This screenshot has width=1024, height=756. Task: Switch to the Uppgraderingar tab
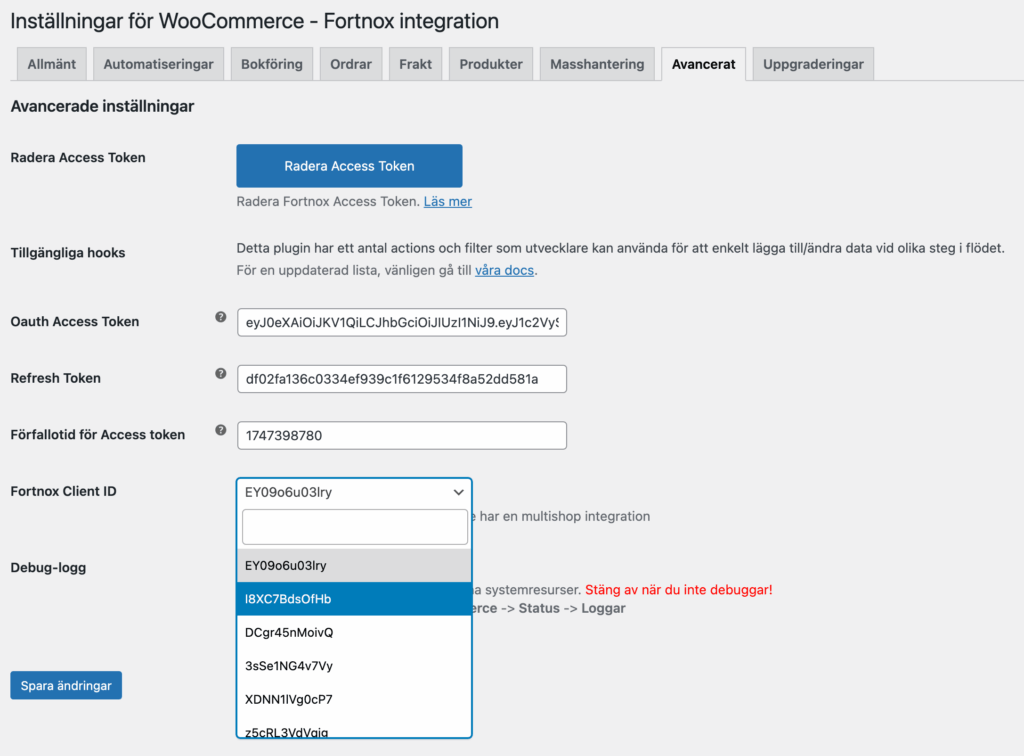tap(813, 64)
